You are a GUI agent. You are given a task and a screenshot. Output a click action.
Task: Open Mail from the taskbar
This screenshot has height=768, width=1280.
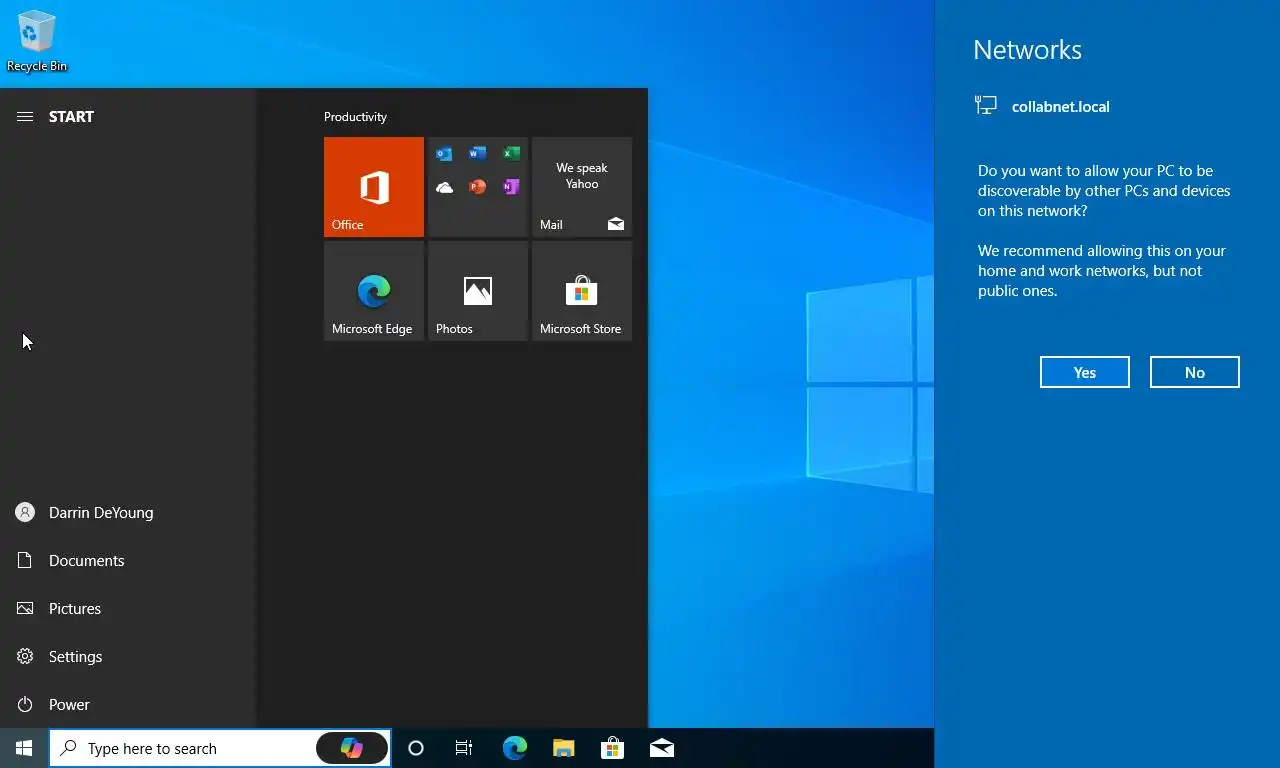(x=662, y=748)
